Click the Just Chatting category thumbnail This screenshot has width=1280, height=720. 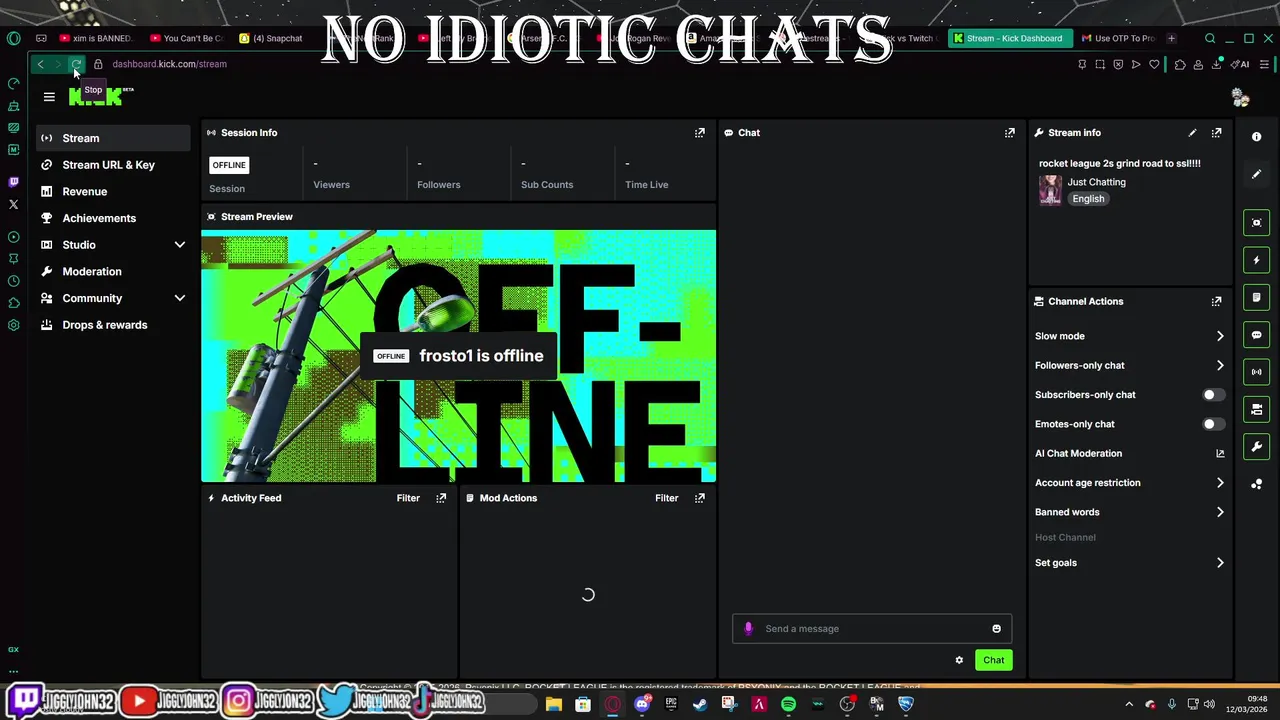(1050, 190)
